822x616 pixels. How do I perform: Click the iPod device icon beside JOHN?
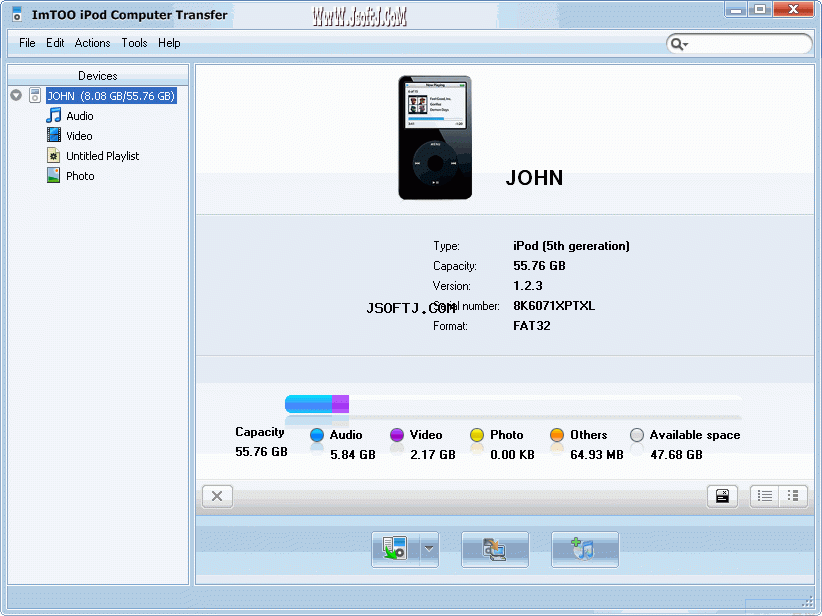35,95
